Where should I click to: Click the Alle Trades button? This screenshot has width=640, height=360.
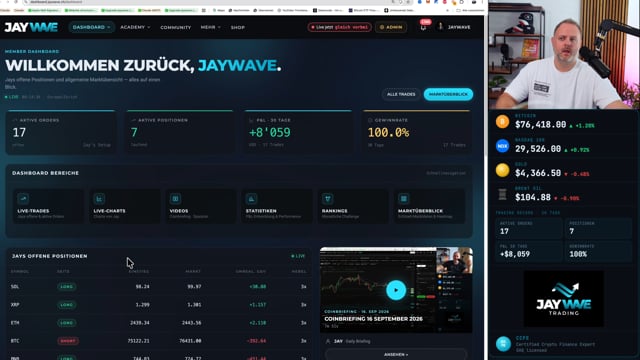coord(401,94)
